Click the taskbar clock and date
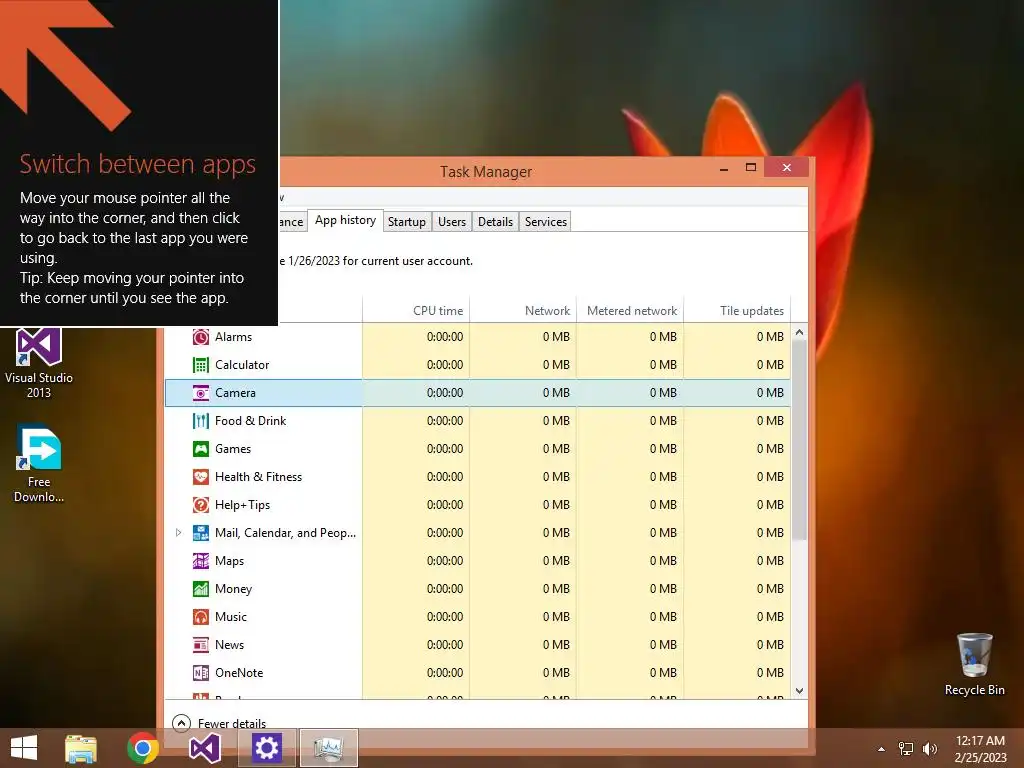The width and height of the screenshot is (1024, 768). pyautogui.click(x=980, y=749)
